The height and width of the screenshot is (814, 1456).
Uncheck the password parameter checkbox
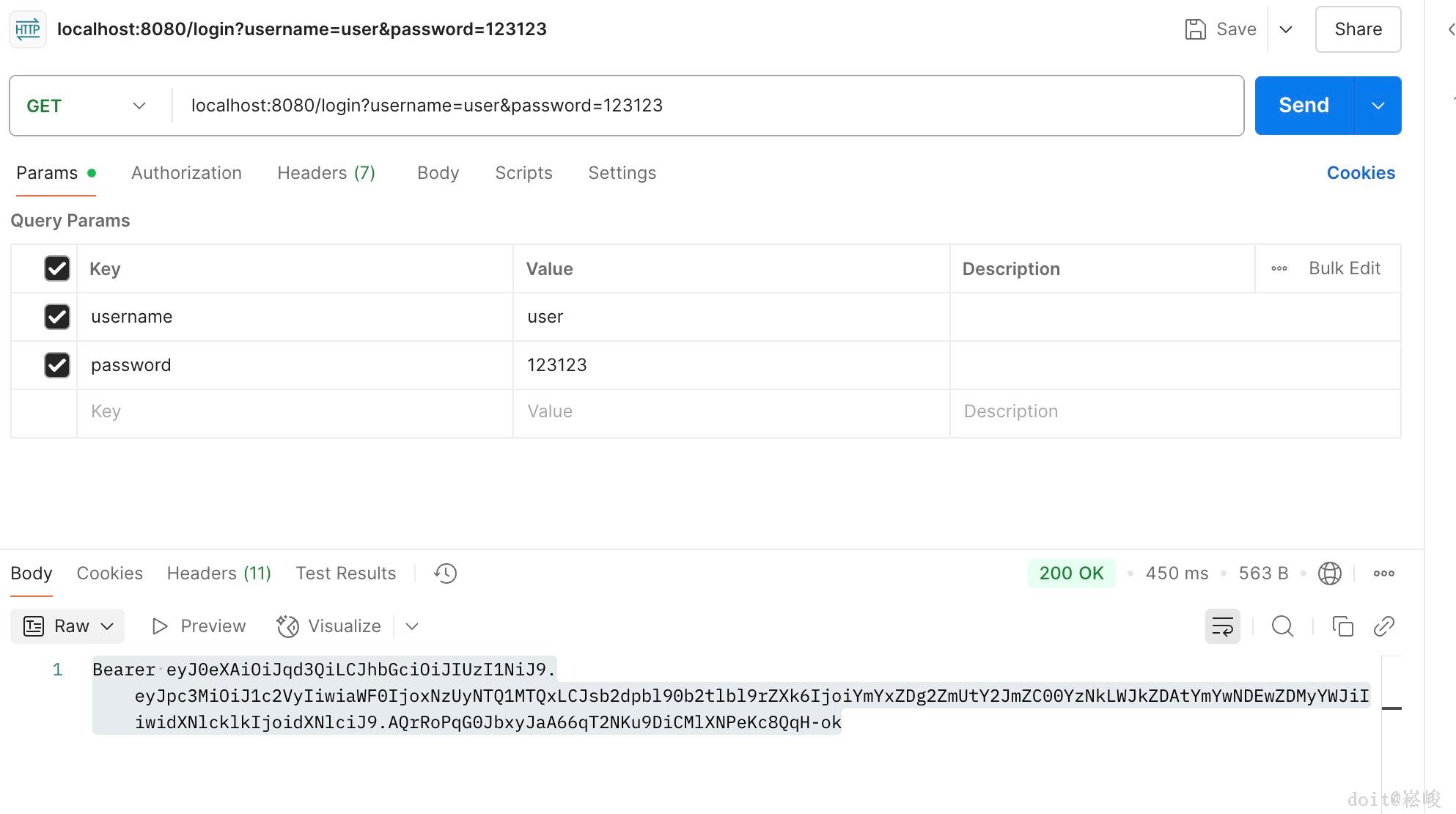coord(57,365)
